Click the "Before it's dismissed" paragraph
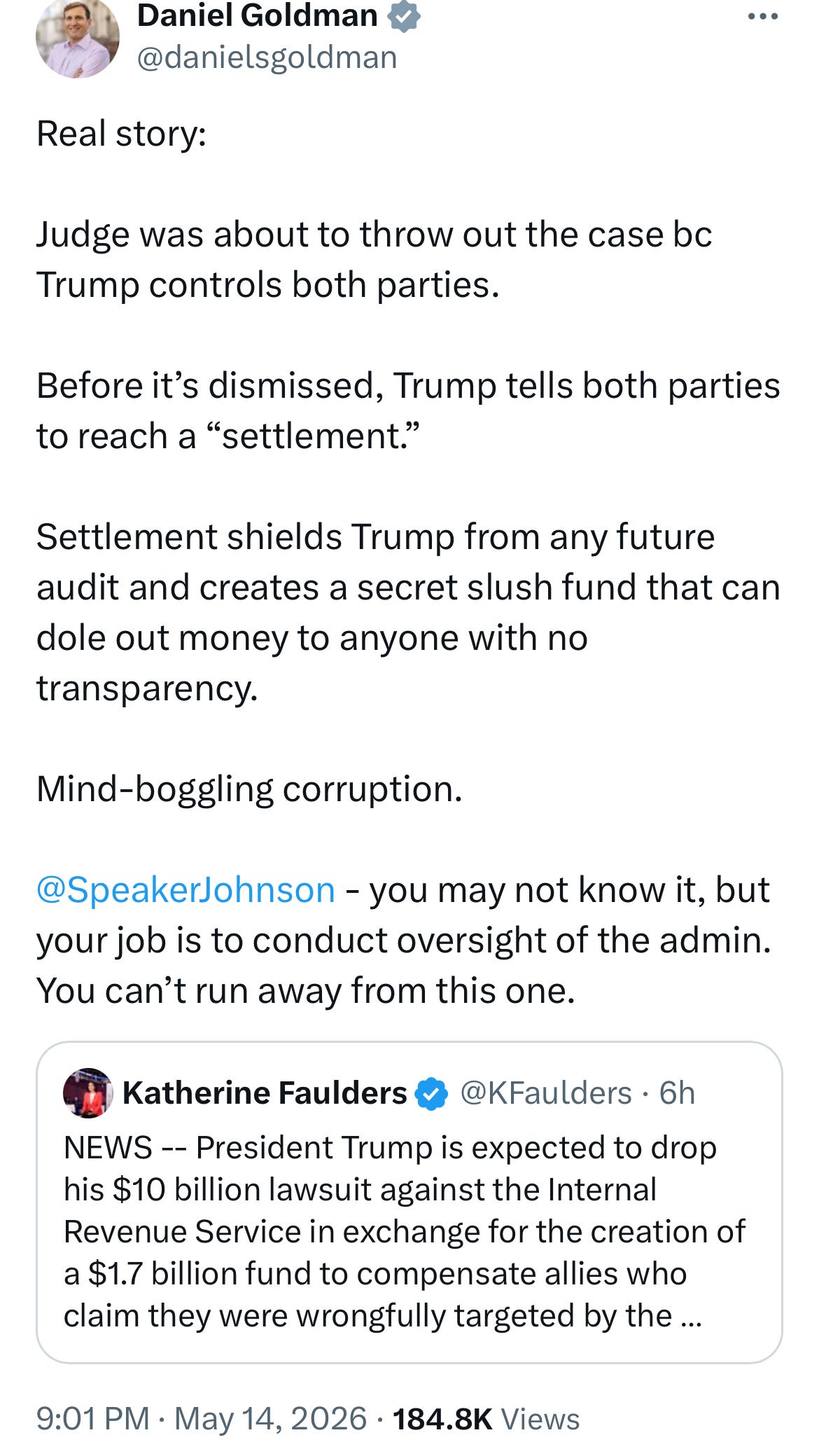 point(408,410)
